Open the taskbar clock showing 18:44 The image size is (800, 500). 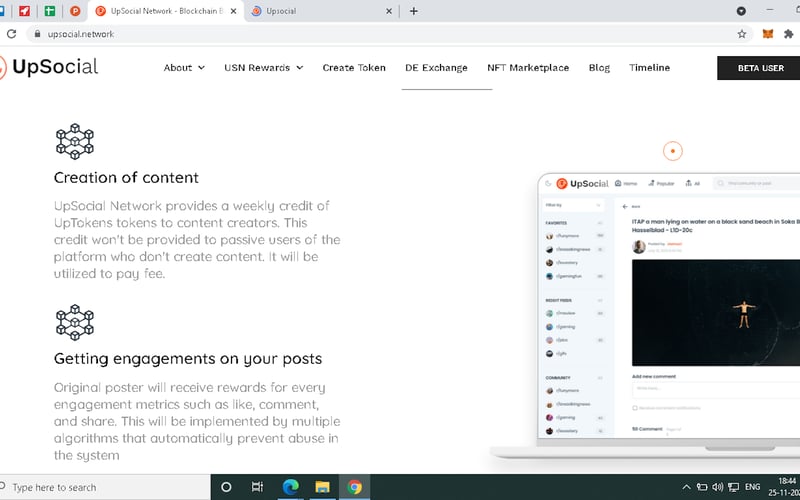[786, 487]
